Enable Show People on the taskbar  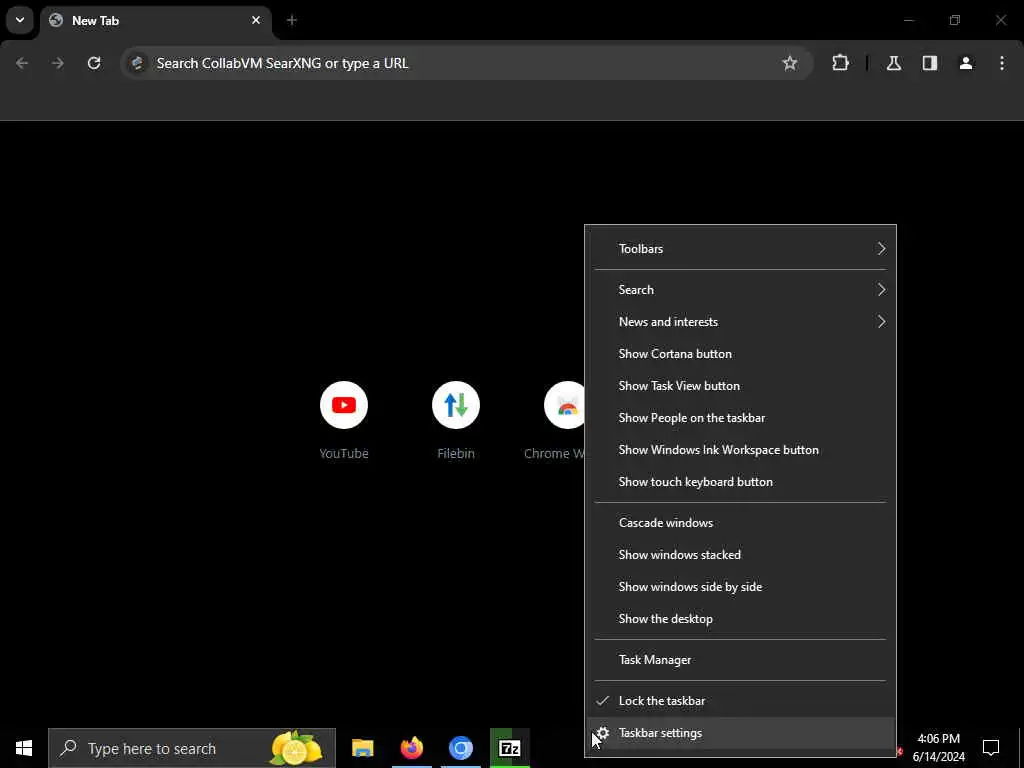click(x=741, y=417)
